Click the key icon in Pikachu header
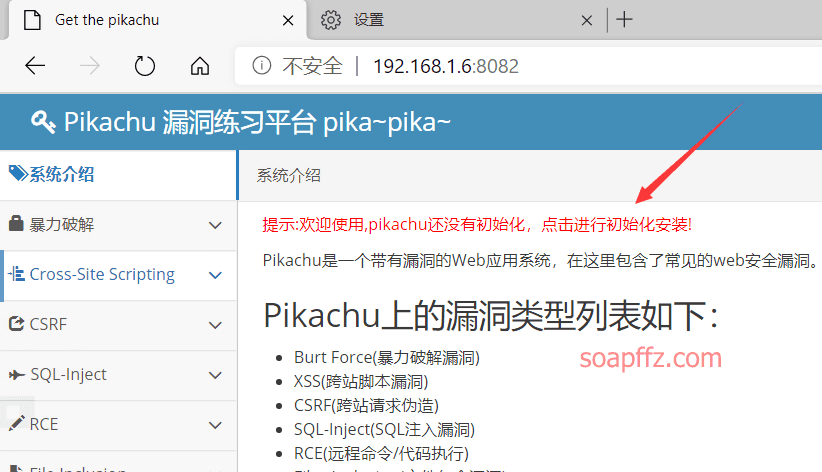Screen dimensions: 822x472 (43, 122)
